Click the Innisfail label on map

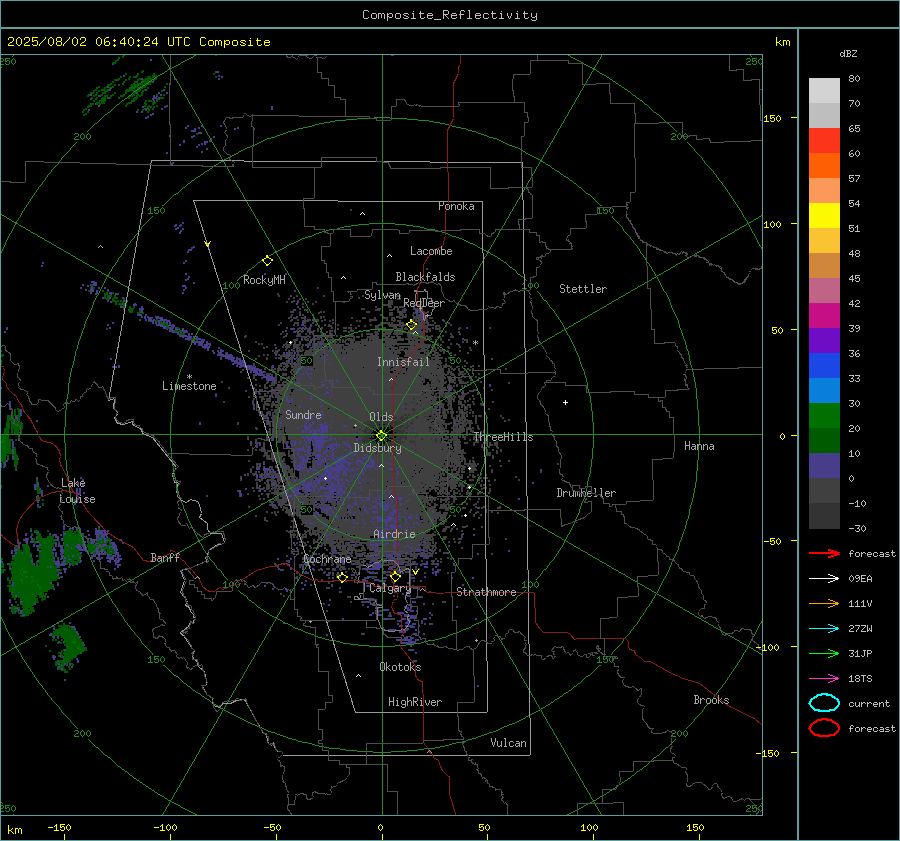click(403, 362)
